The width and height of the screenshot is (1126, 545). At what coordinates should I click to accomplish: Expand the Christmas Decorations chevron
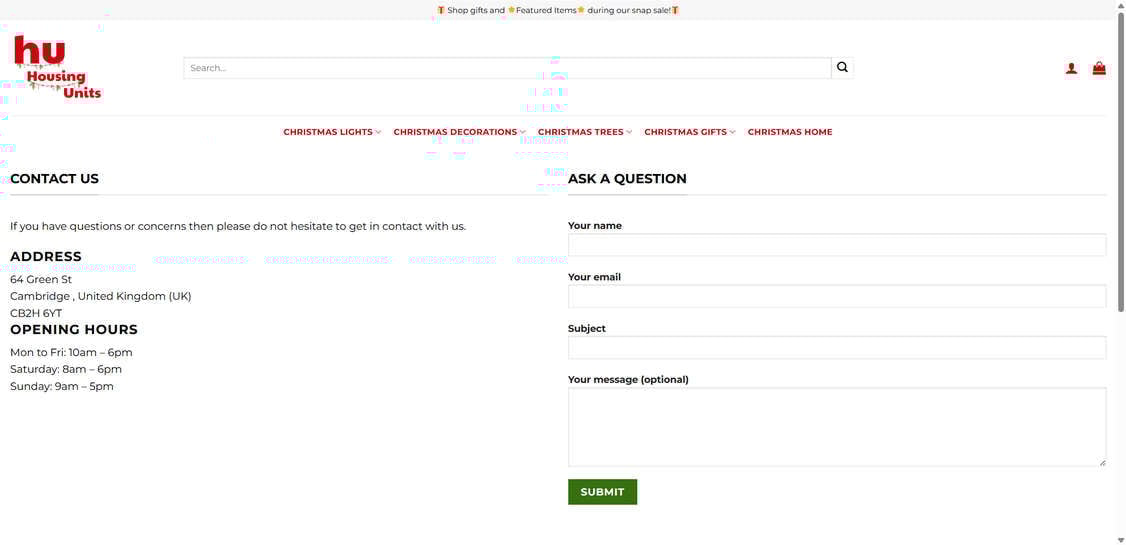tap(523, 132)
